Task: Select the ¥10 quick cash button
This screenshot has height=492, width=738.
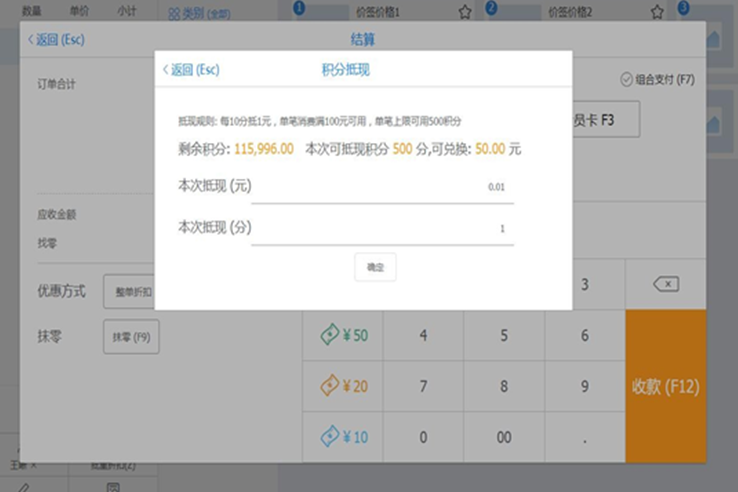Action: coord(343,436)
